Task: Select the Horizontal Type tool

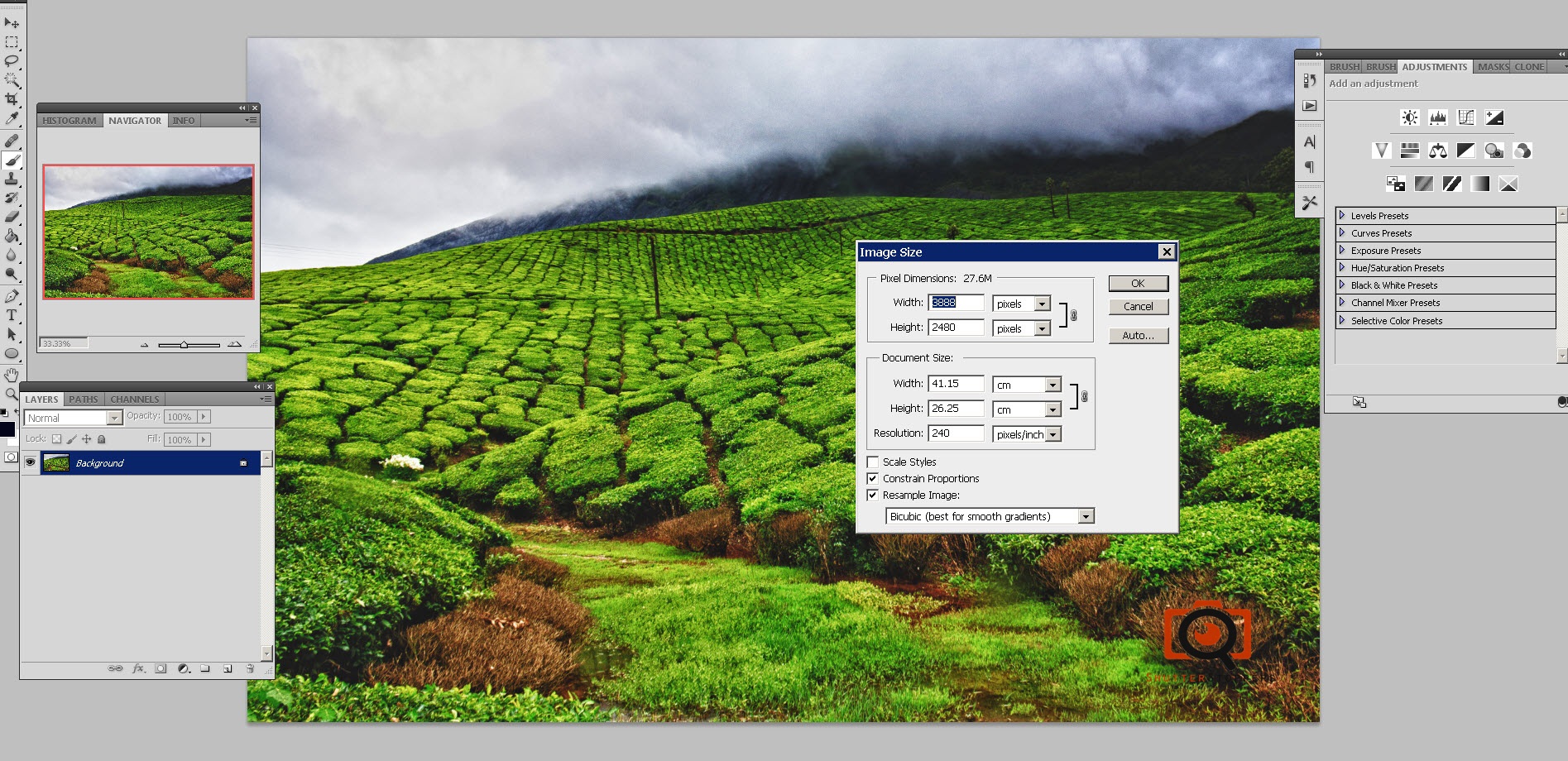Action: click(x=12, y=315)
